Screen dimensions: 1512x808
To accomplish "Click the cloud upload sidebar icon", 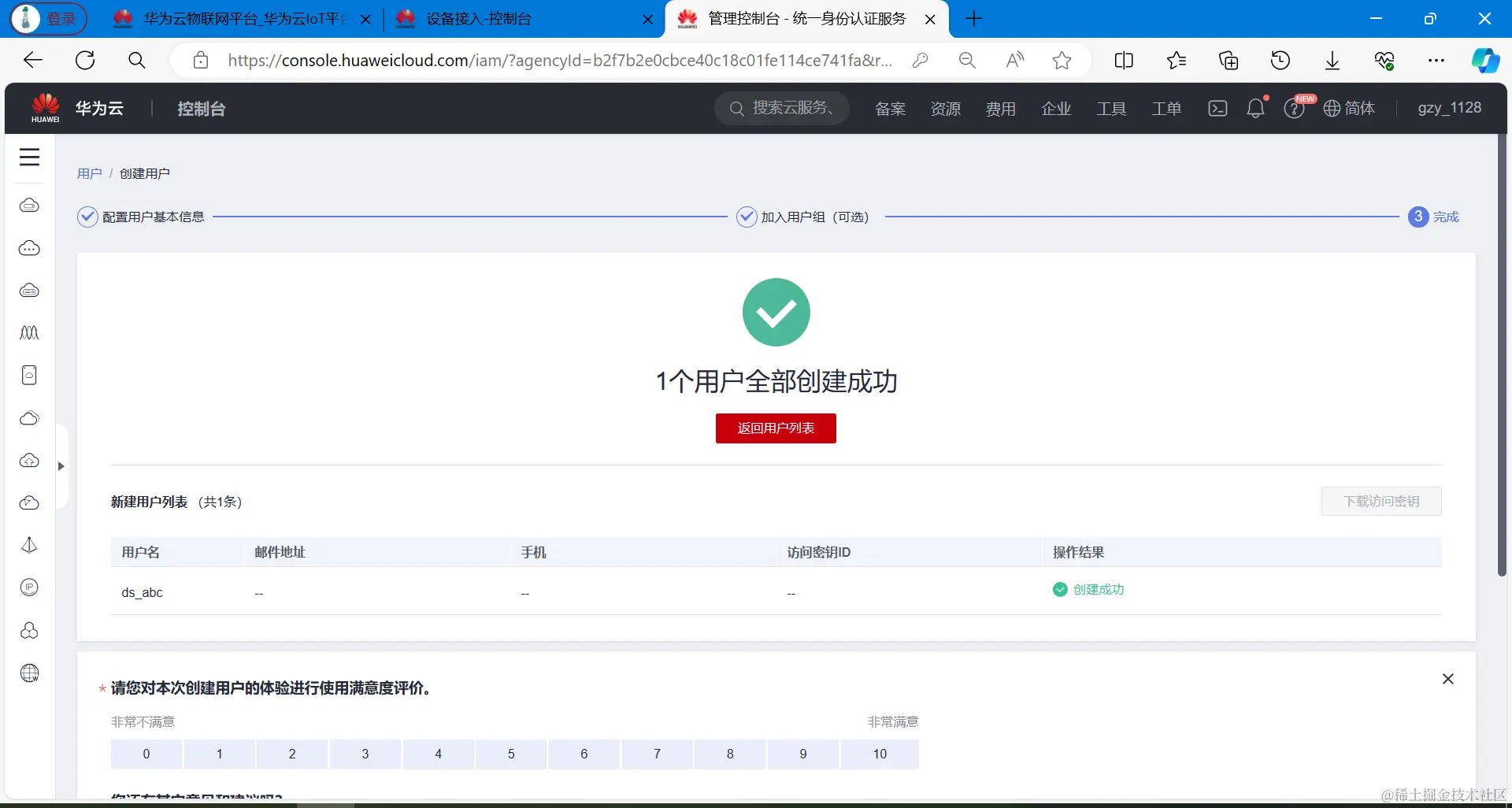I will 29,461.
